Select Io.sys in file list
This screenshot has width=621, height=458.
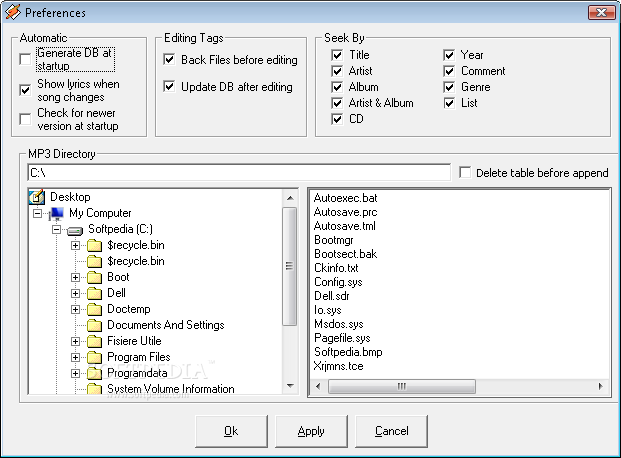(328, 310)
